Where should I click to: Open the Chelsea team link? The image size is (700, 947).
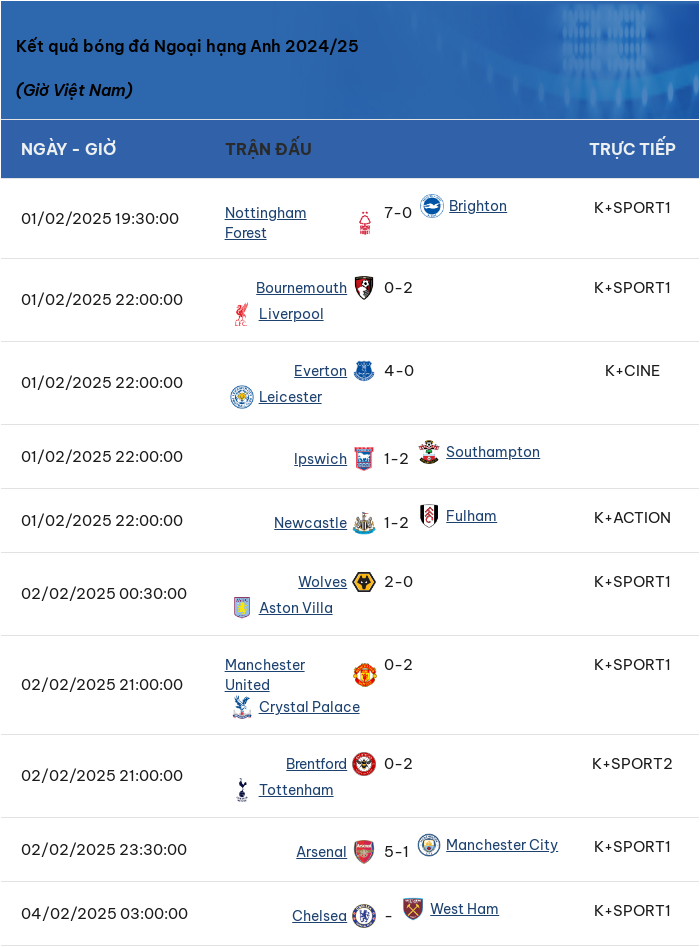pos(319,916)
